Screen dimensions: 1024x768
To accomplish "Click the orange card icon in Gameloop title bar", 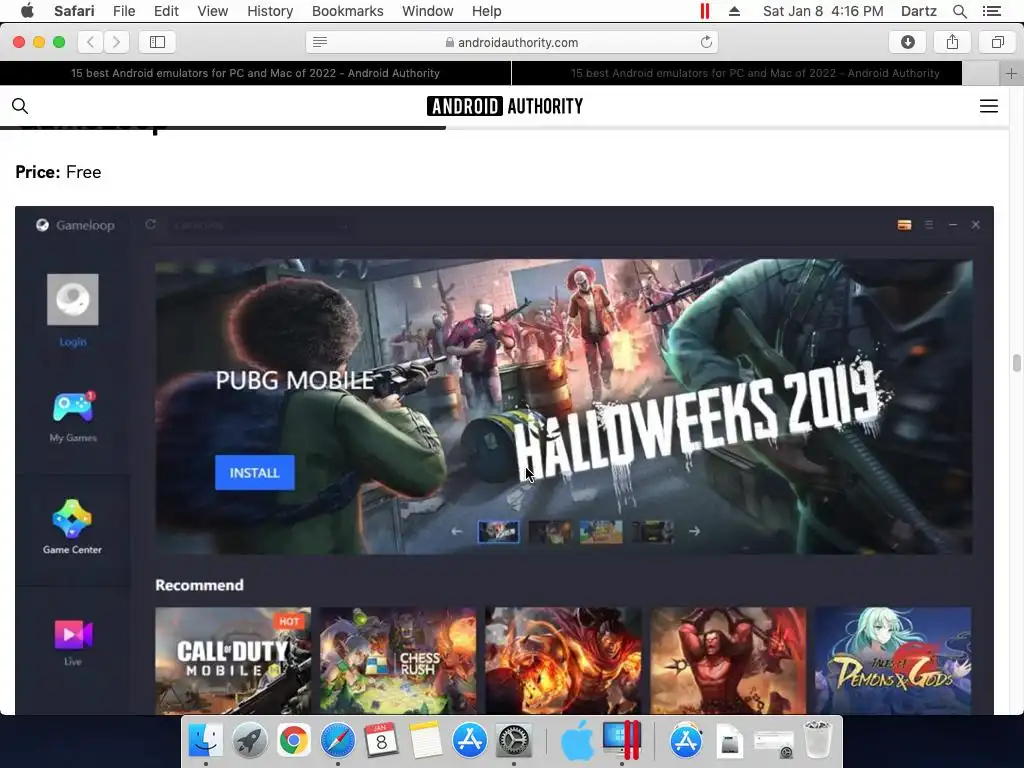I will click(904, 225).
